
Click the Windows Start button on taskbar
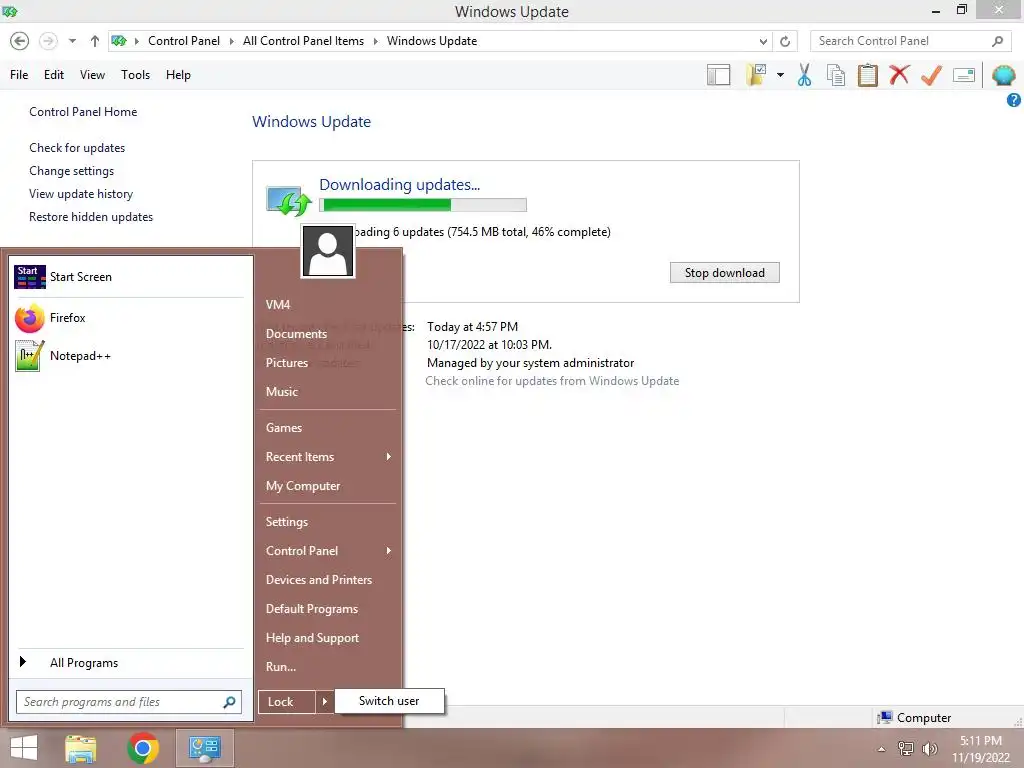pos(24,748)
